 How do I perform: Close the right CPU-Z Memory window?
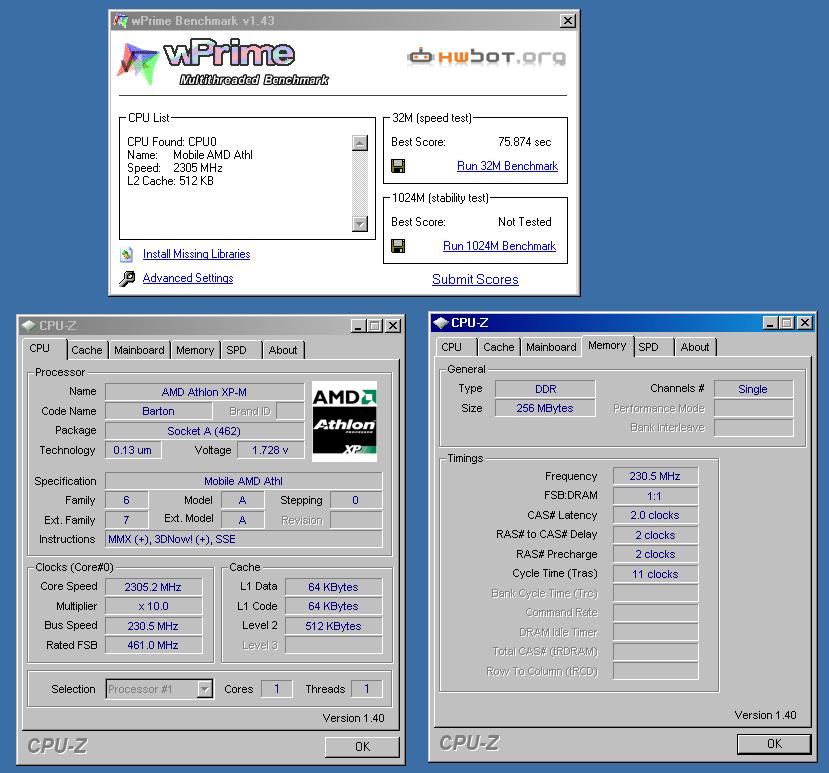[805, 323]
